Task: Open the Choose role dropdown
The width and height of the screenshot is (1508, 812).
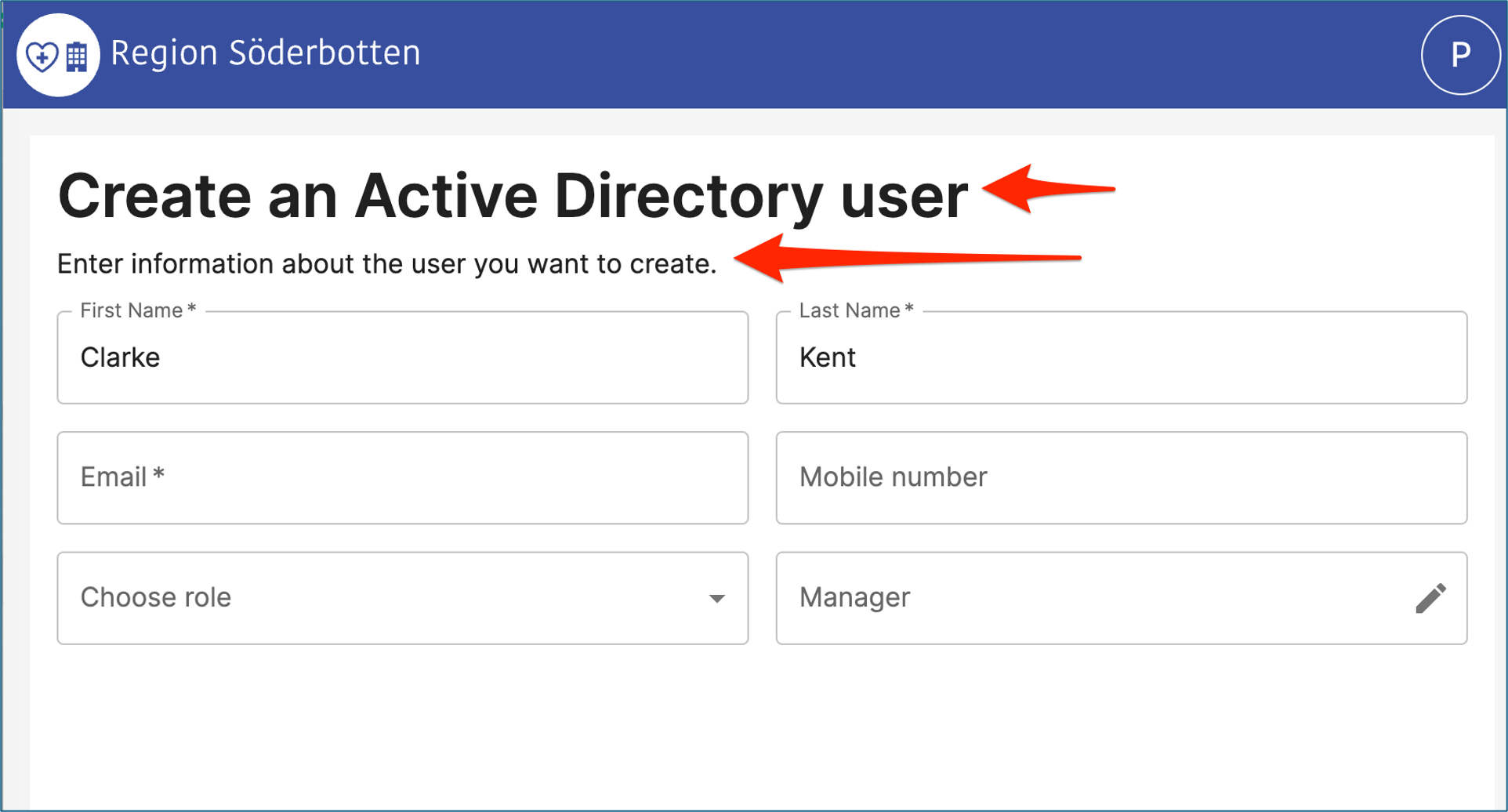Action: pyautogui.click(x=402, y=598)
